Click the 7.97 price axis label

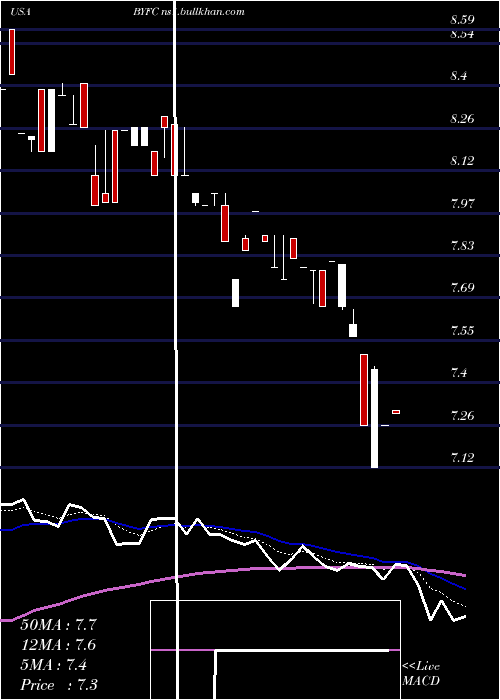[462, 204]
